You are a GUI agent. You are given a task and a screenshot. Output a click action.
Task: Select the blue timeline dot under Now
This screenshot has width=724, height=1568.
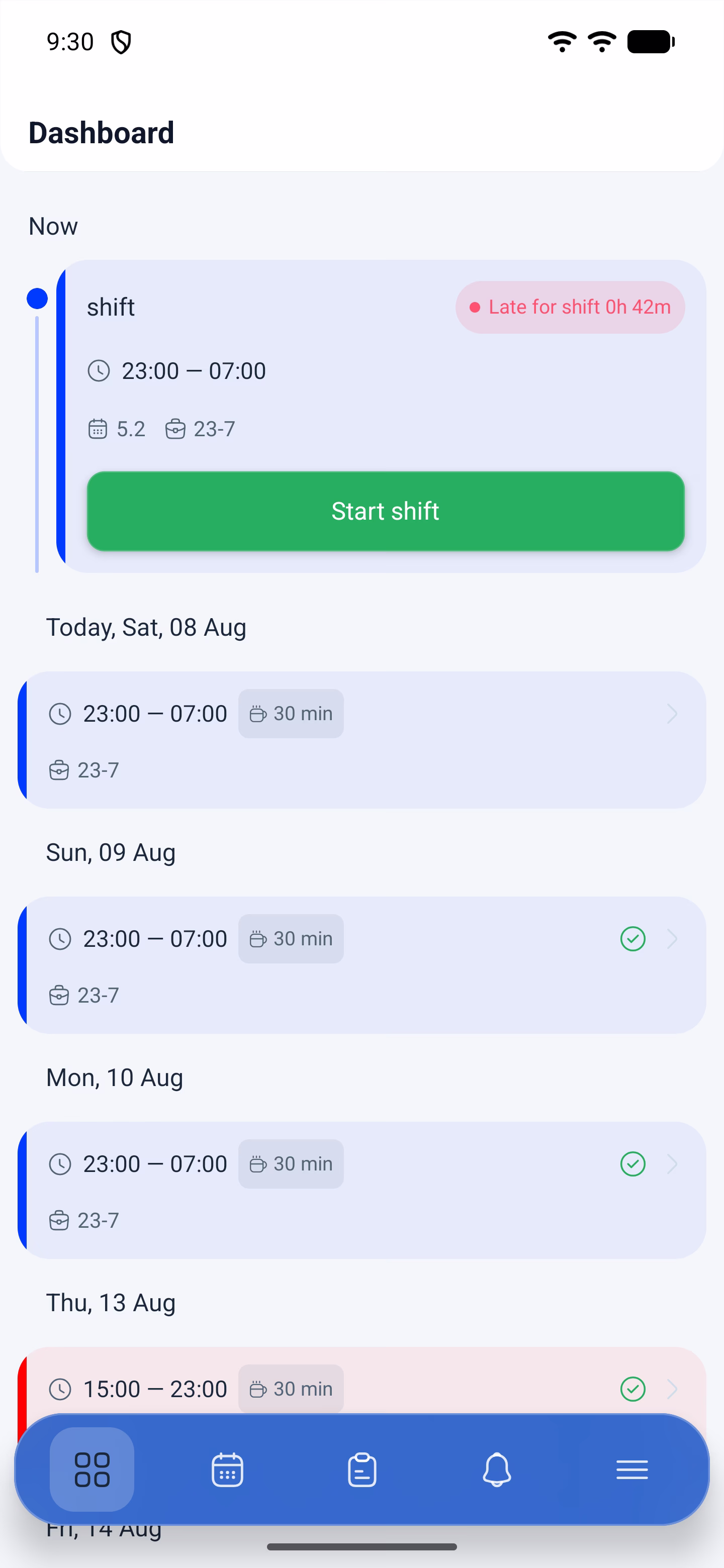point(37,299)
